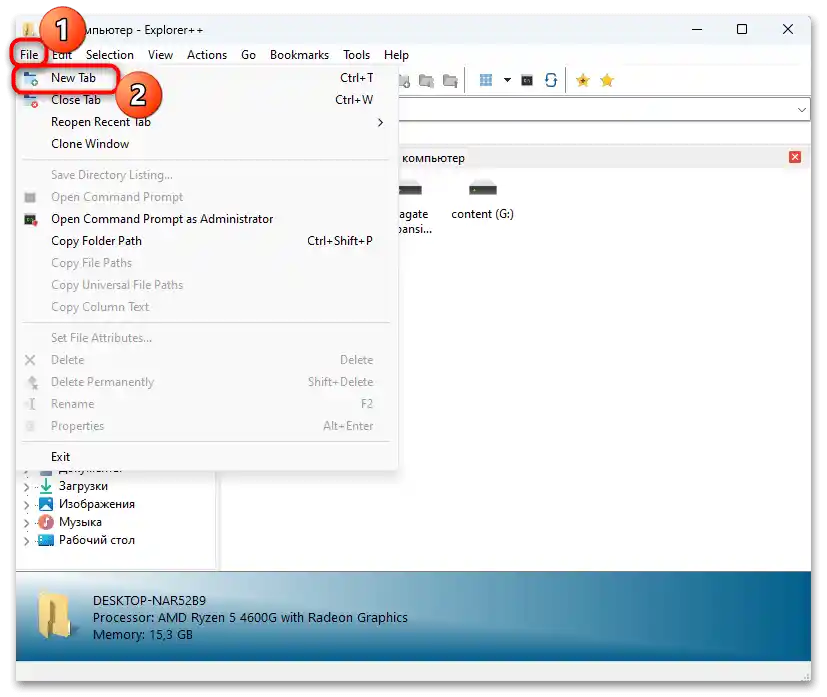
Task: Click the new folder toolbar icon
Action: (x=405, y=80)
